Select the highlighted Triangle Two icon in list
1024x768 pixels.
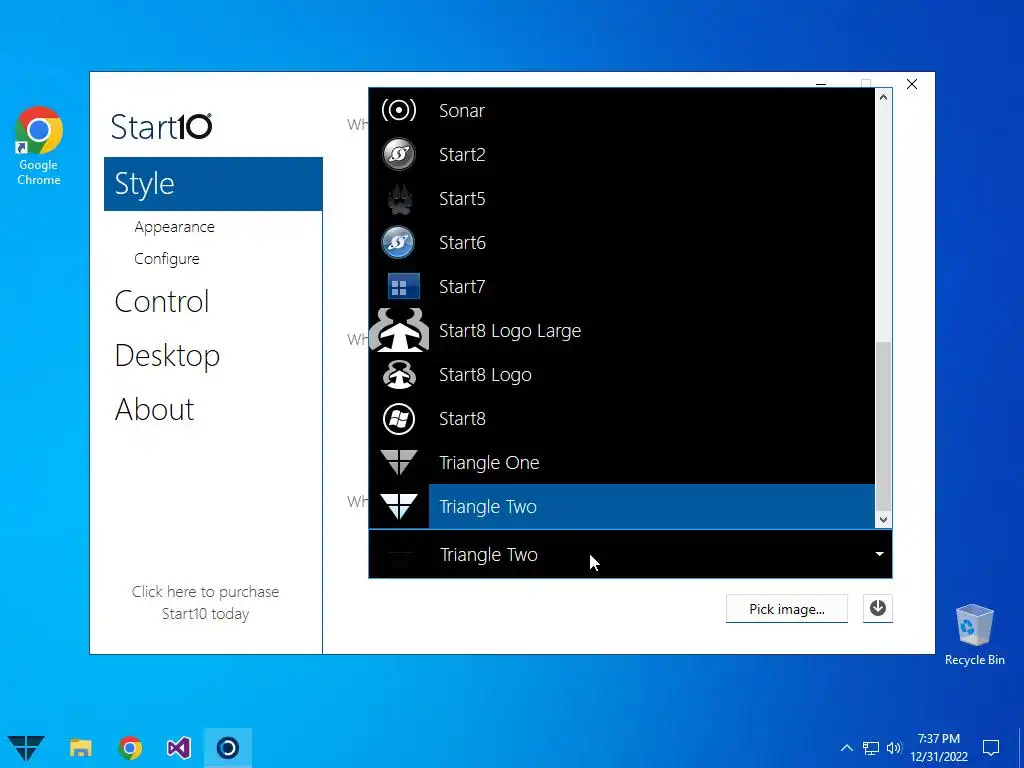pos(398,506)
